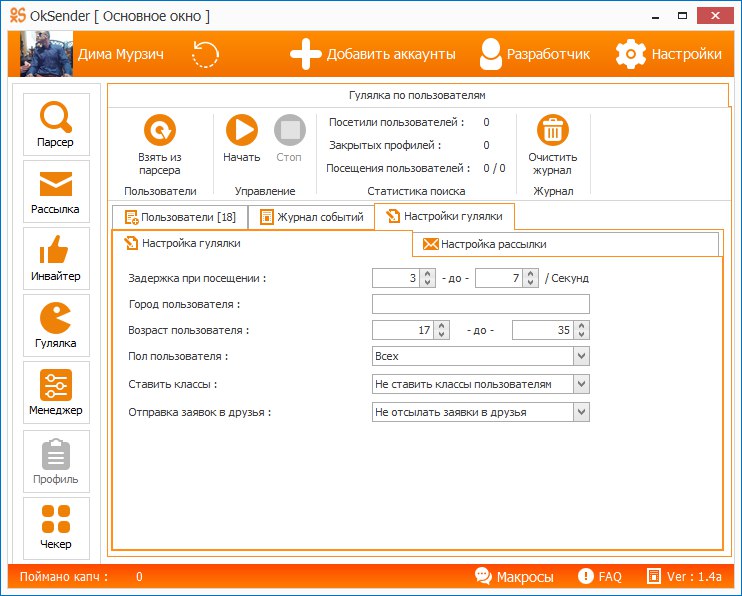The width and height of the screenshot is (742, 596).
Task: Expand Отправка заявок в друзья dropdown
Action: [581, 412]
